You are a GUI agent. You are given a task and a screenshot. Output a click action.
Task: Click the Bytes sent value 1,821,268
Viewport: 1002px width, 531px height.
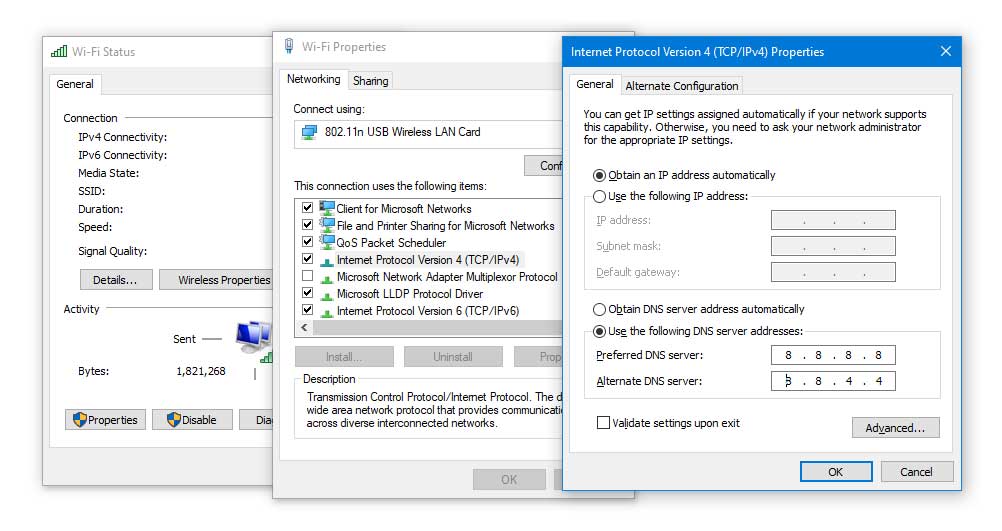(201, 371)
